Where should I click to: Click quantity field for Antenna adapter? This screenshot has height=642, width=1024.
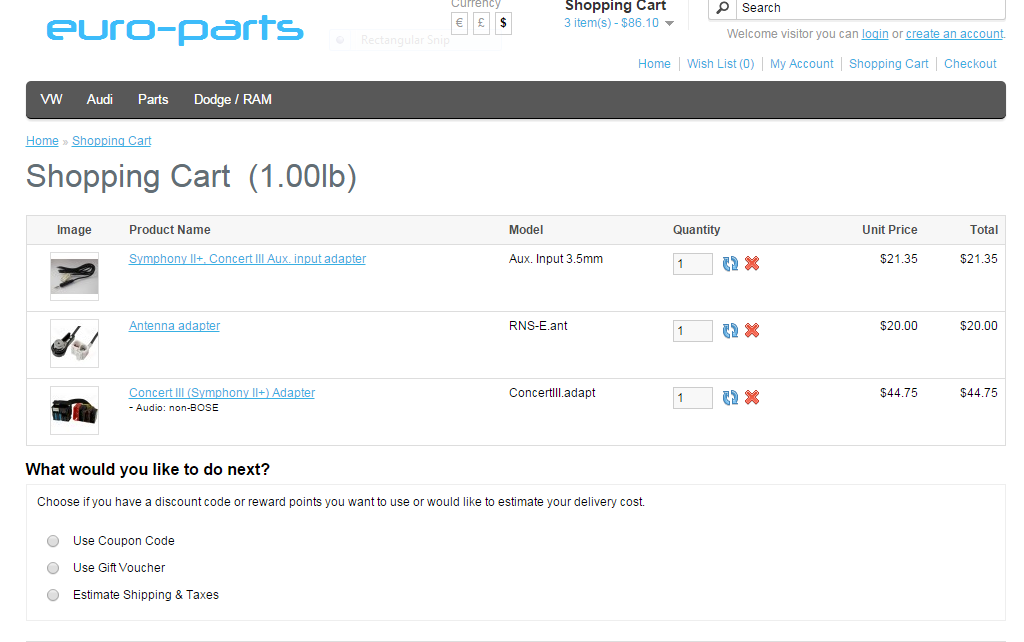point(693,330)
